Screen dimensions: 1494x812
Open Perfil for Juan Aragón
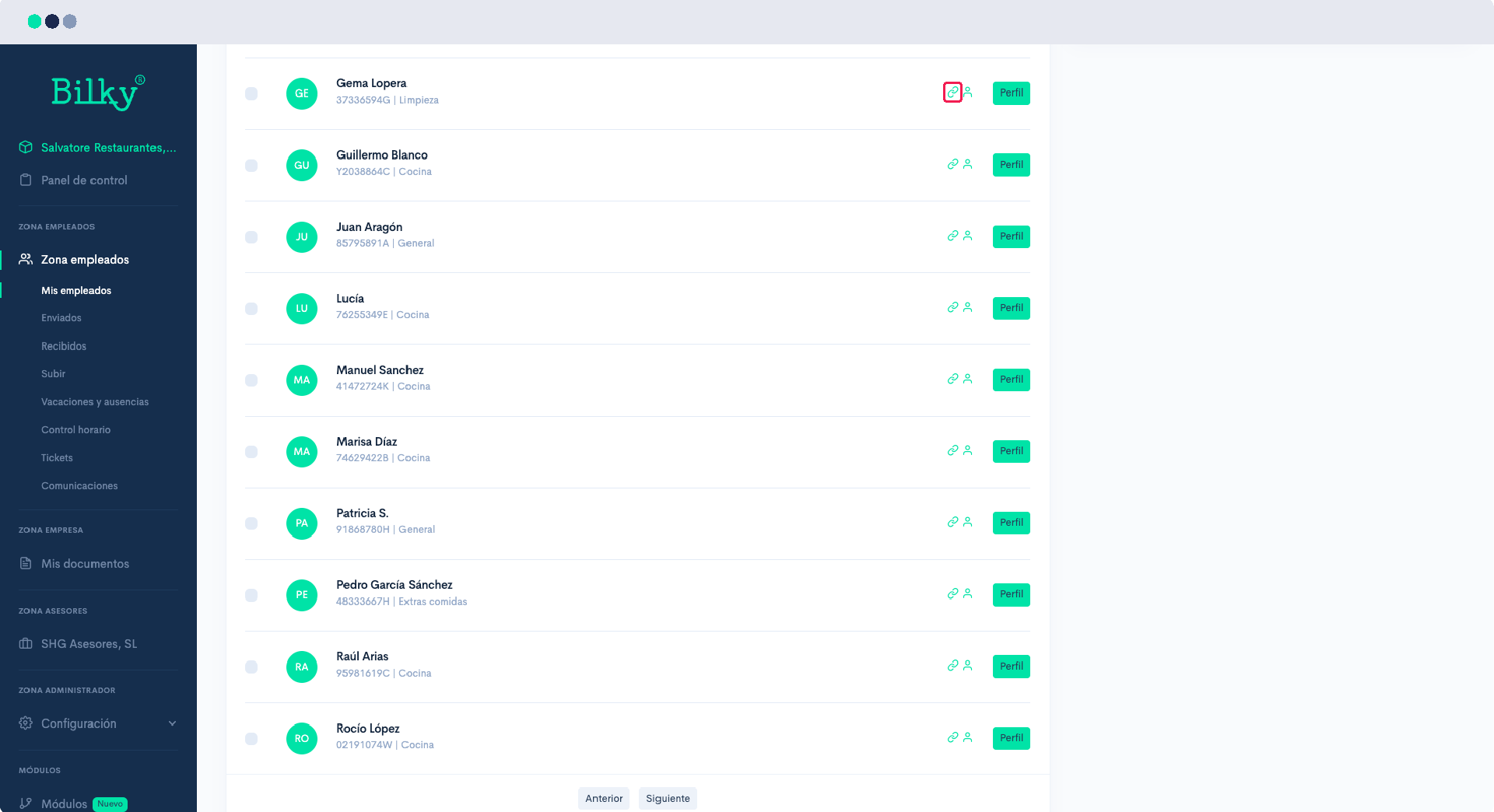1011,236
